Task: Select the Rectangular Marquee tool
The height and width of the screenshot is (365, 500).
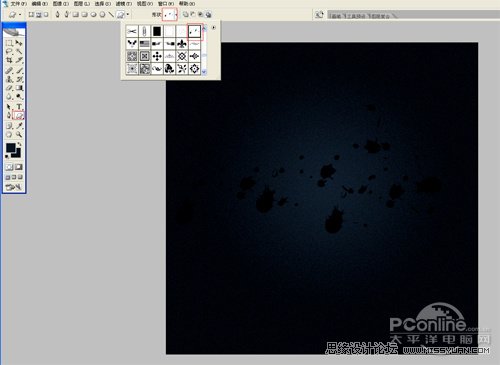Action: pos(9,43)
